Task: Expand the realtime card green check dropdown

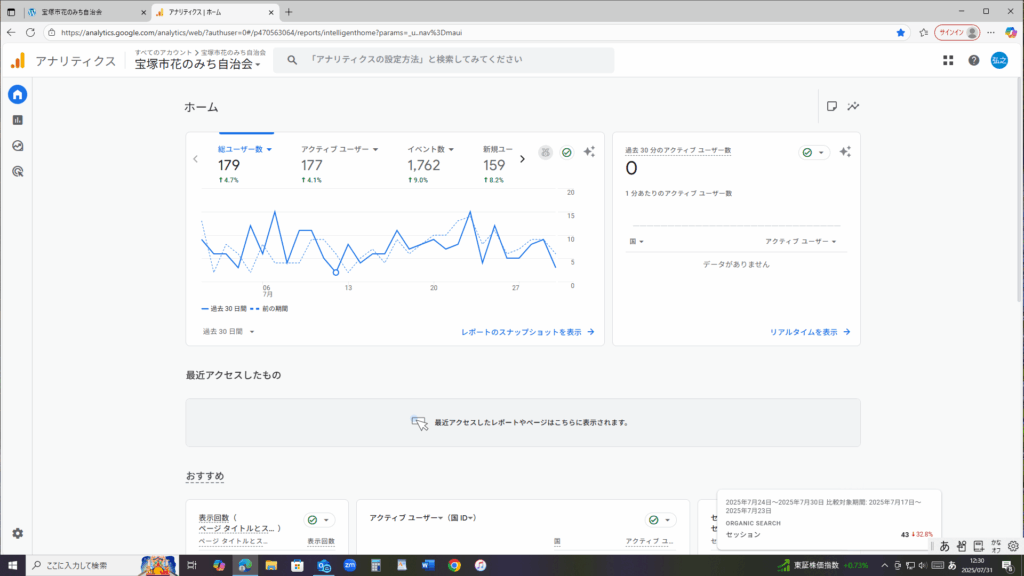Action: (814, 152)
